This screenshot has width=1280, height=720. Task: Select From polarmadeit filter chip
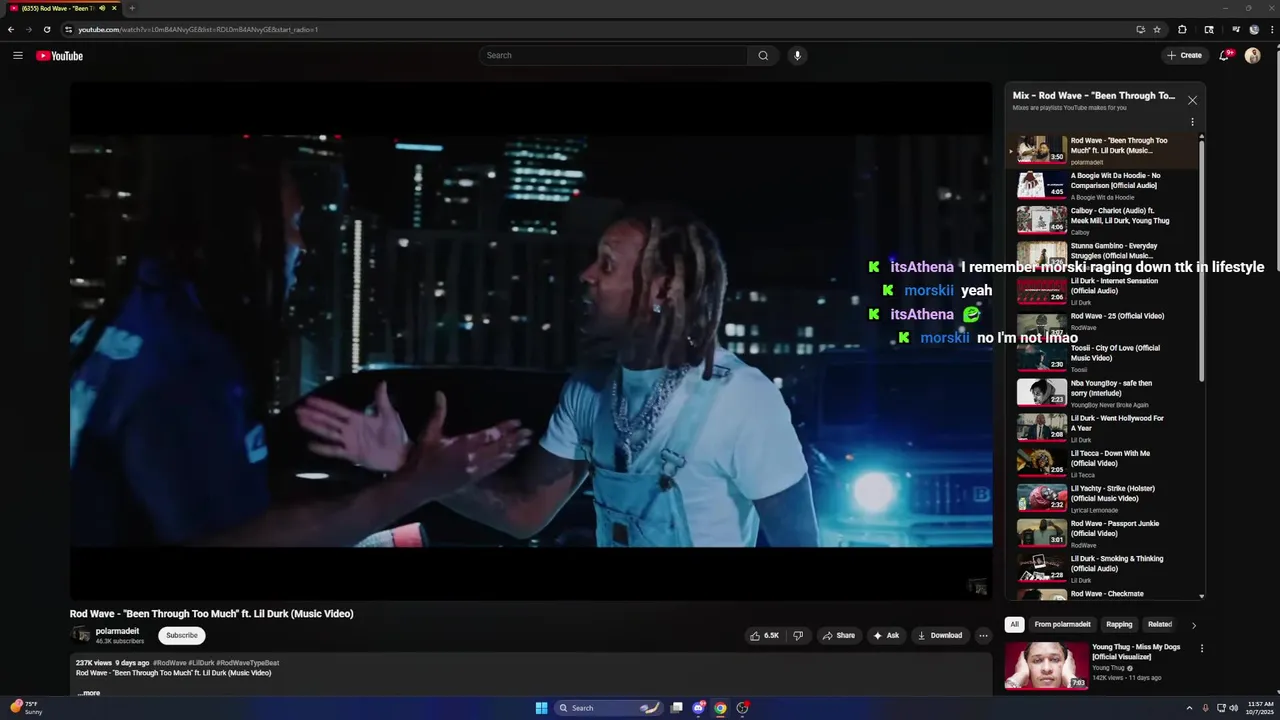[x=1062, y=625]
